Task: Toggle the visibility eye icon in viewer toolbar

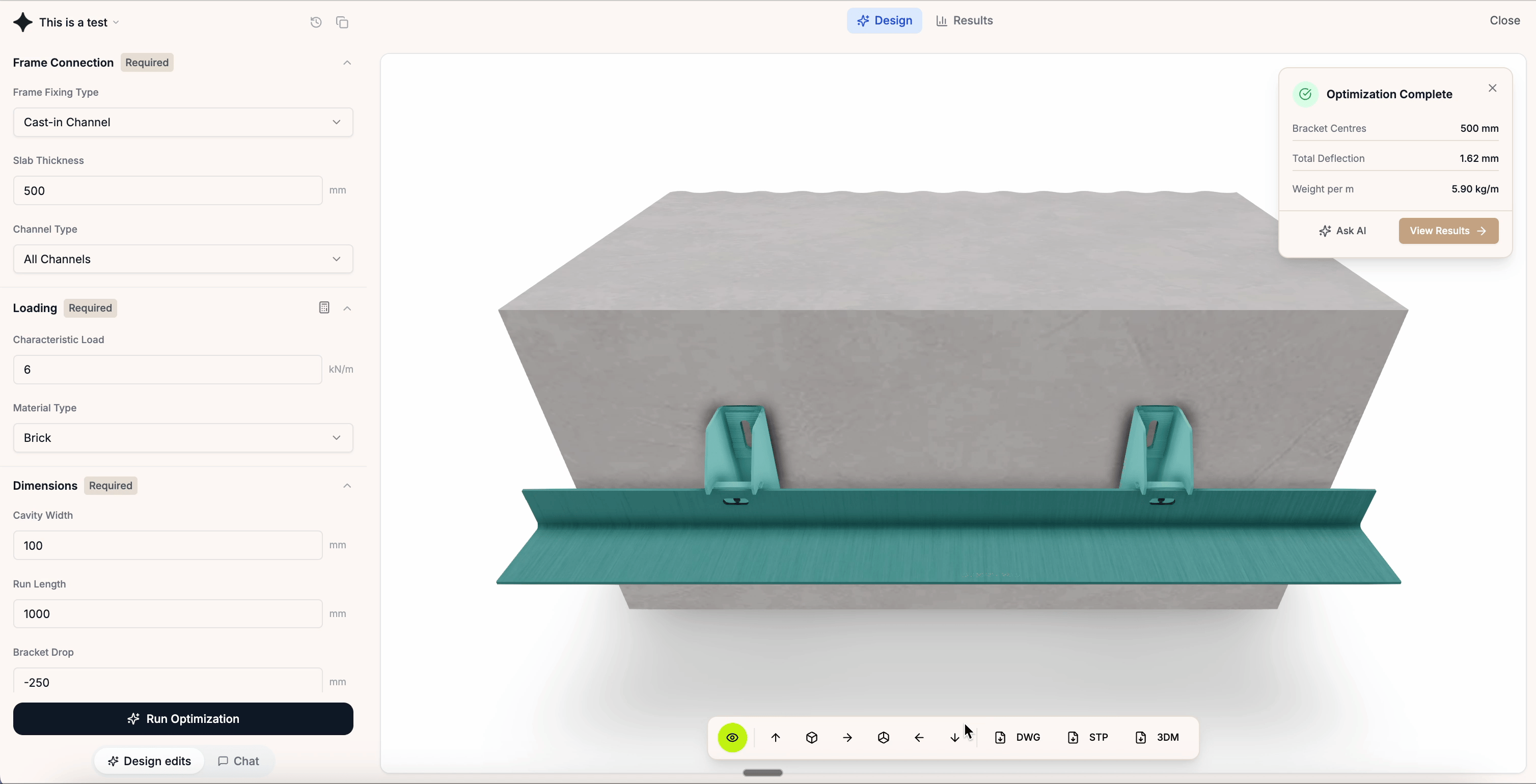Action: [732, 738]
